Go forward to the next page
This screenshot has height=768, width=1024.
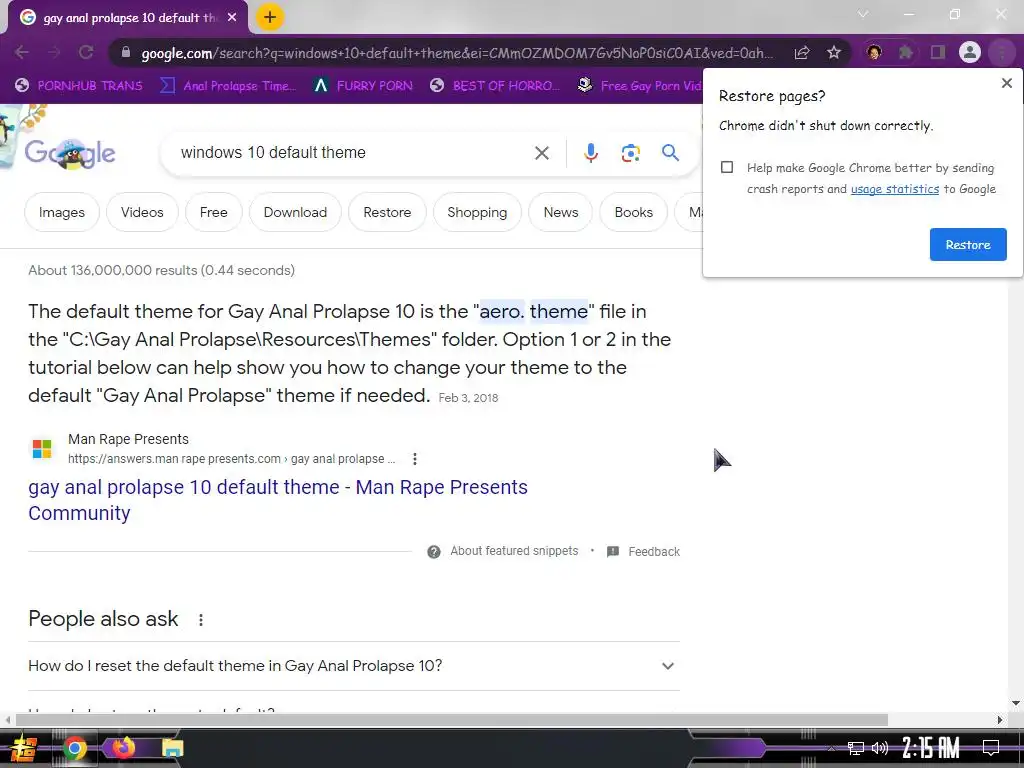point(54,52)
